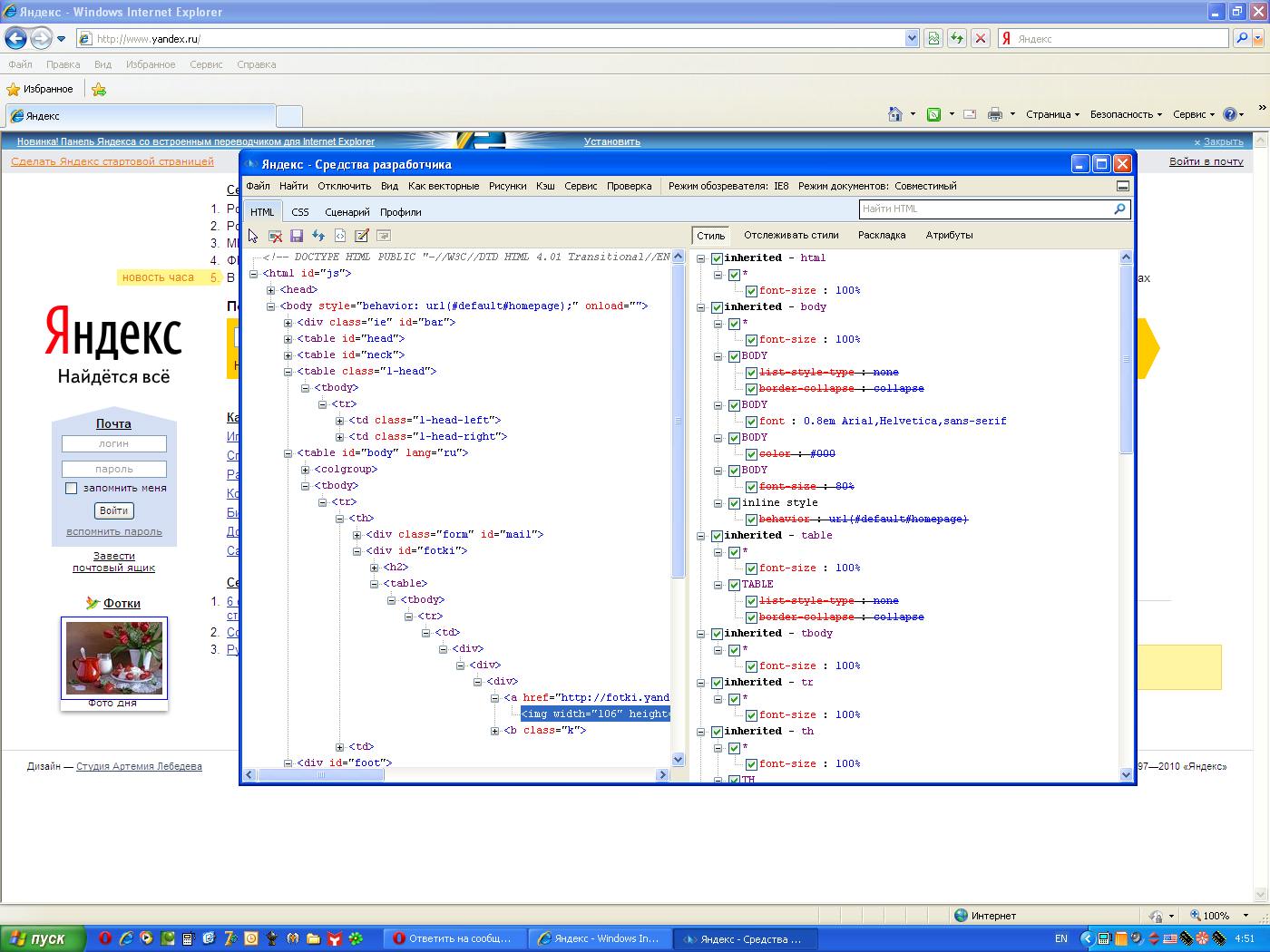This screenshot has height=952, width=1270.
Task: Open 'Как векторные' devtools menu
Action: pyautogui.click(x=444, y=186)
